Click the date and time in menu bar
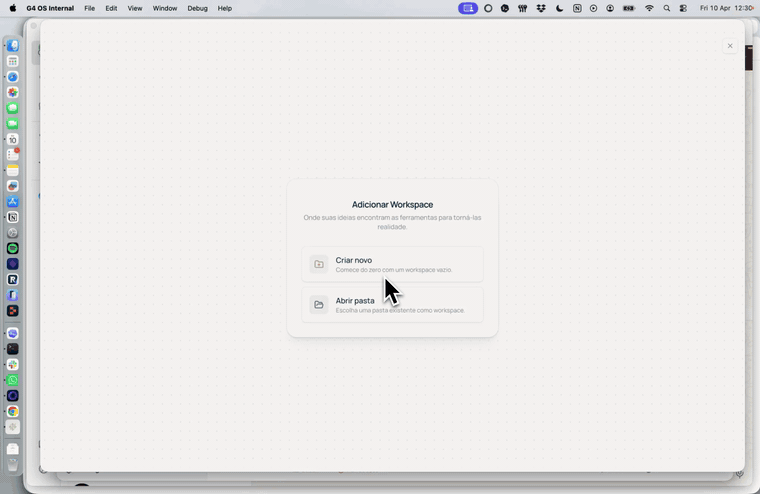The image size is (760, 494). pos(727,8)
